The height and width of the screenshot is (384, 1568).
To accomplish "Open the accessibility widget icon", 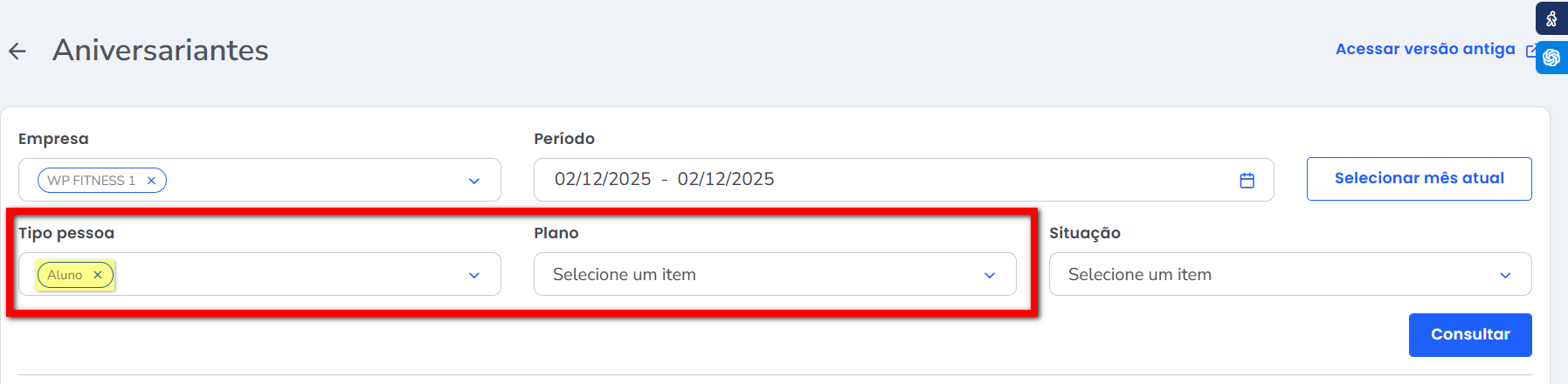I will point(1551,18).
